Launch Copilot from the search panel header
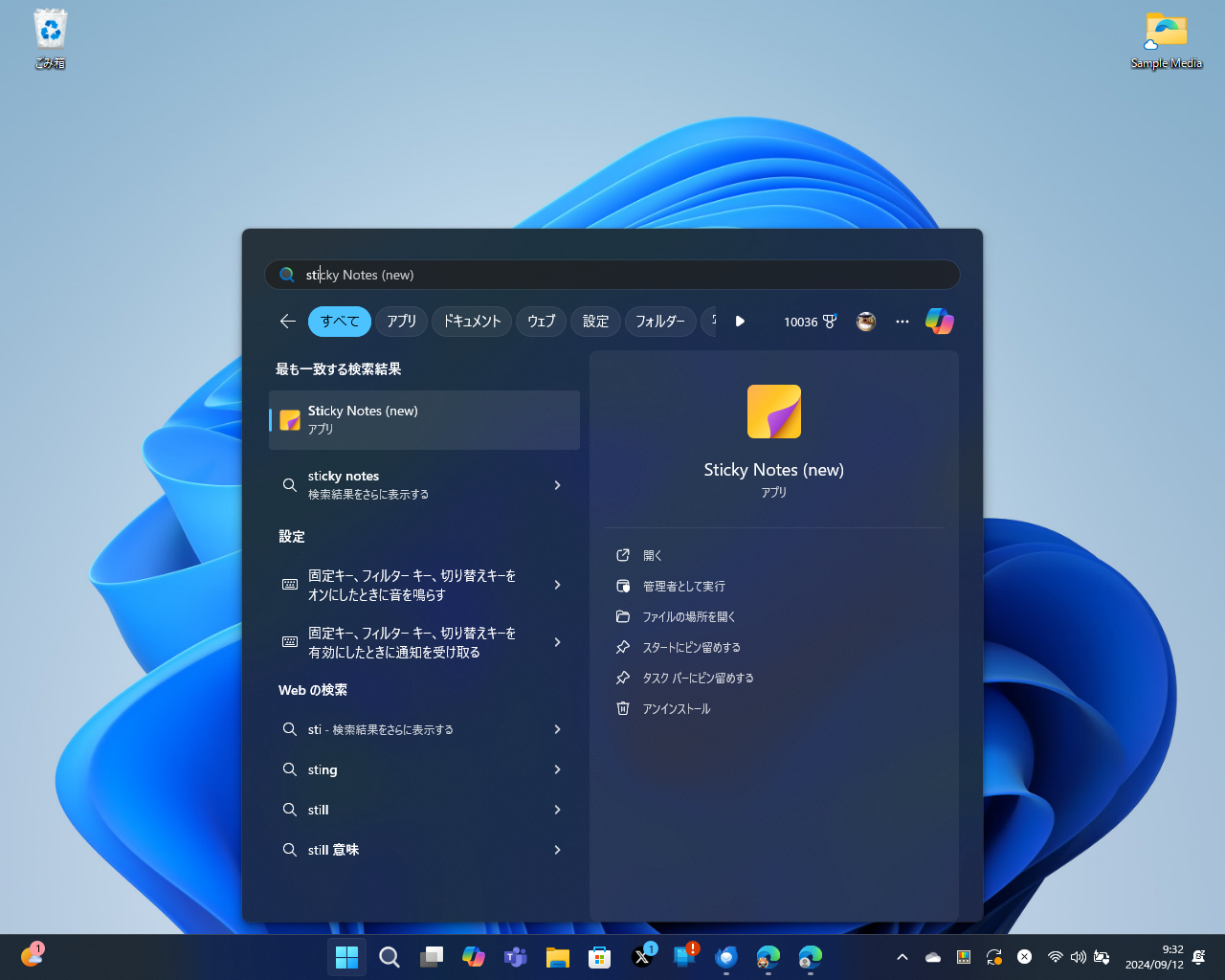 tap(940, 322)
